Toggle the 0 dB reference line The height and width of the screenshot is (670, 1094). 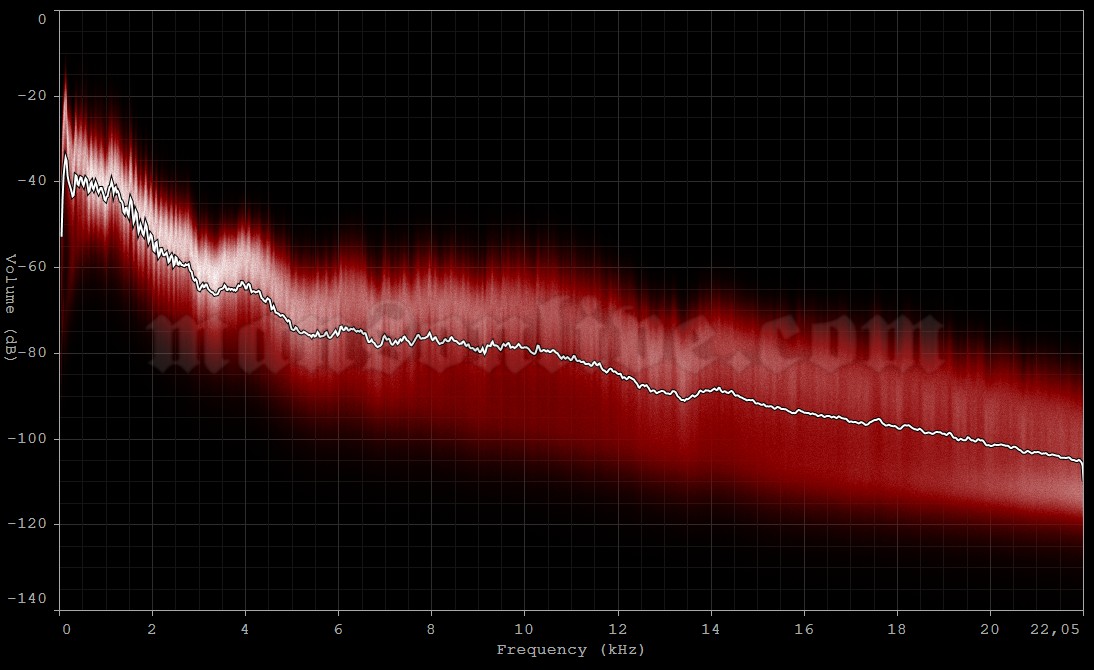point(400,10)
